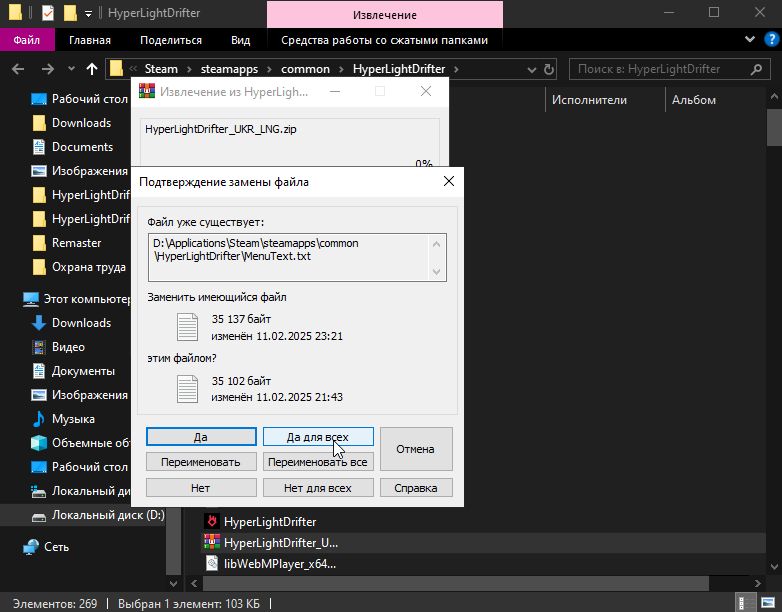The height and width of the screenshot is (612, 782).
Task: Switch to large thumbnails view icon
Action: (768, 603)
